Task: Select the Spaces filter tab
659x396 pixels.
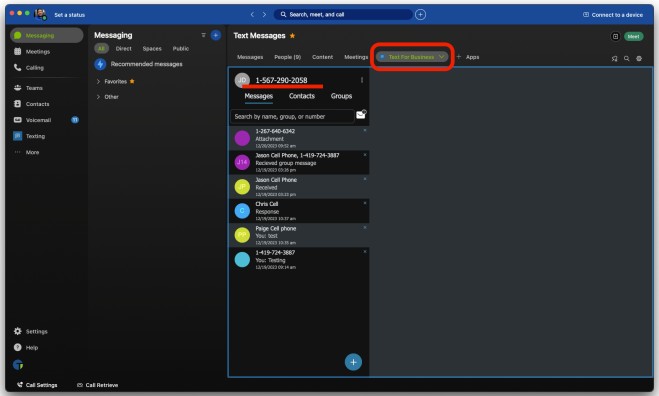Action: [x=152, y=48]
